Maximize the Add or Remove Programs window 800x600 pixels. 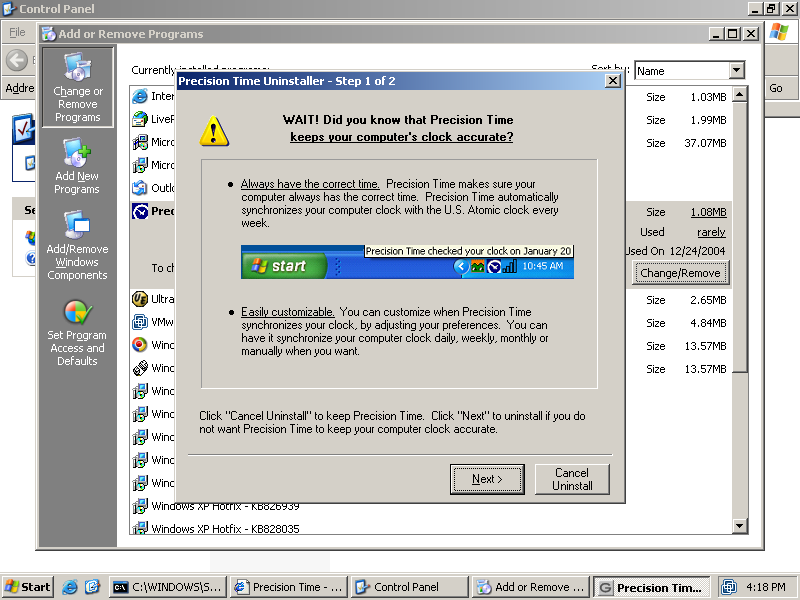pyautogui.click(x=733, y=34)
